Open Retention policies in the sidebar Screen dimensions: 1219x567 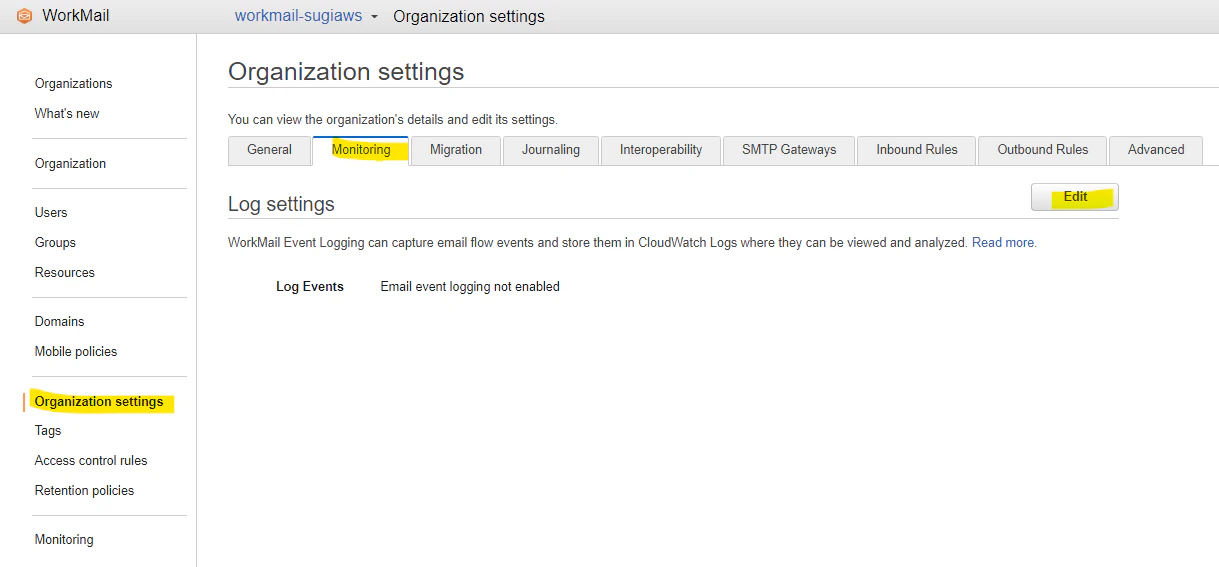(x=84, y=491)
